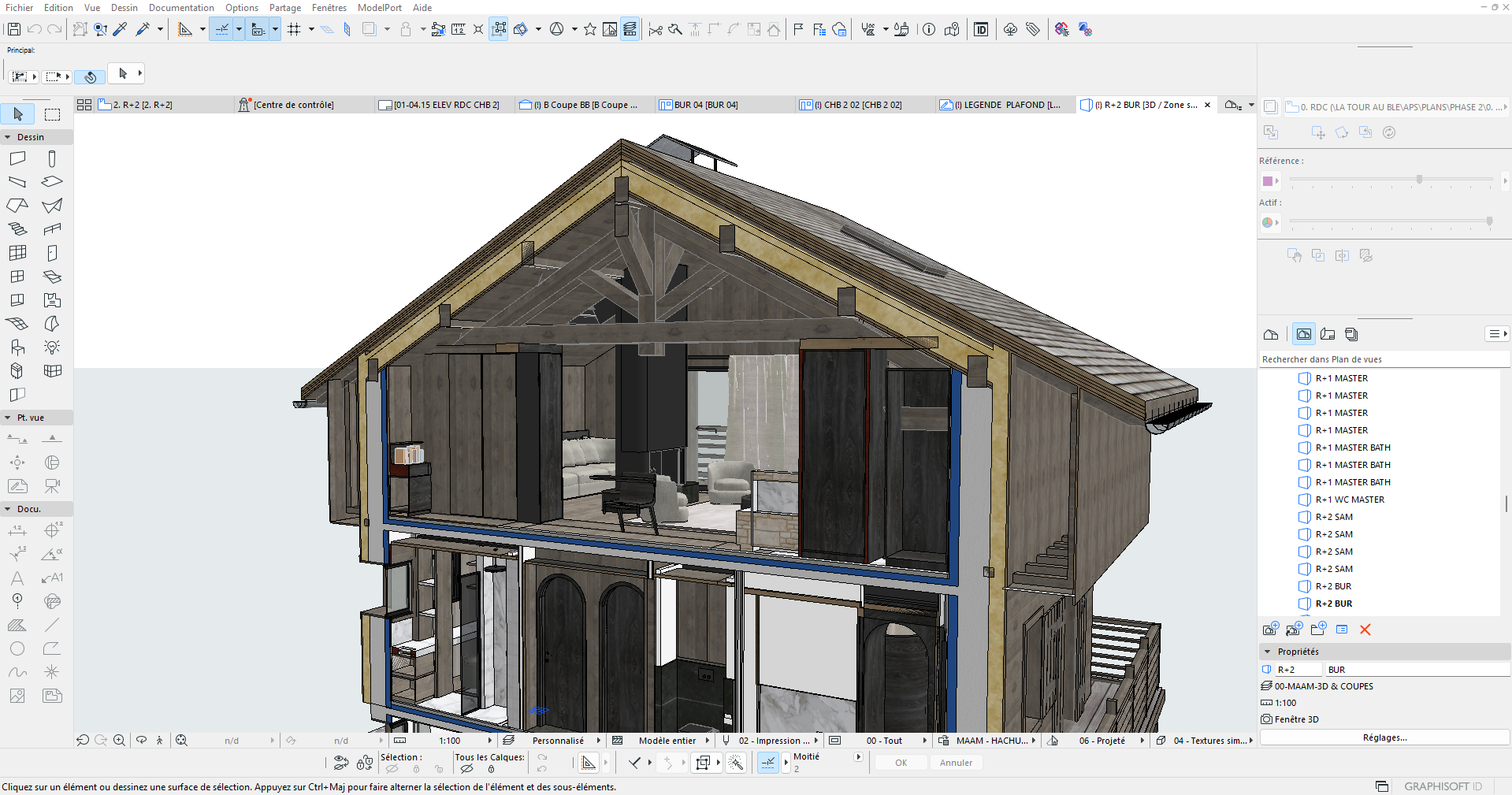Delete the selected view with red X
1512x795 pixels.
[x=1365, y=630]
